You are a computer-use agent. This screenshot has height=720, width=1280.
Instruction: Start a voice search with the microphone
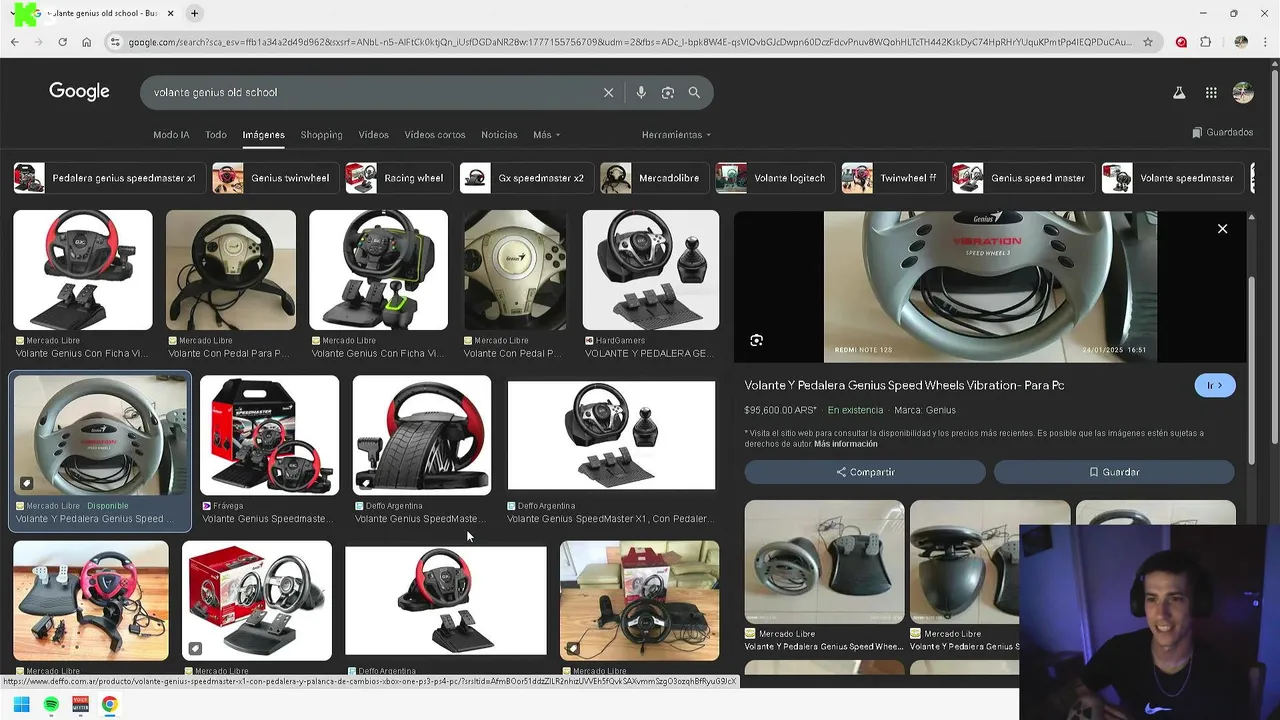641,92
